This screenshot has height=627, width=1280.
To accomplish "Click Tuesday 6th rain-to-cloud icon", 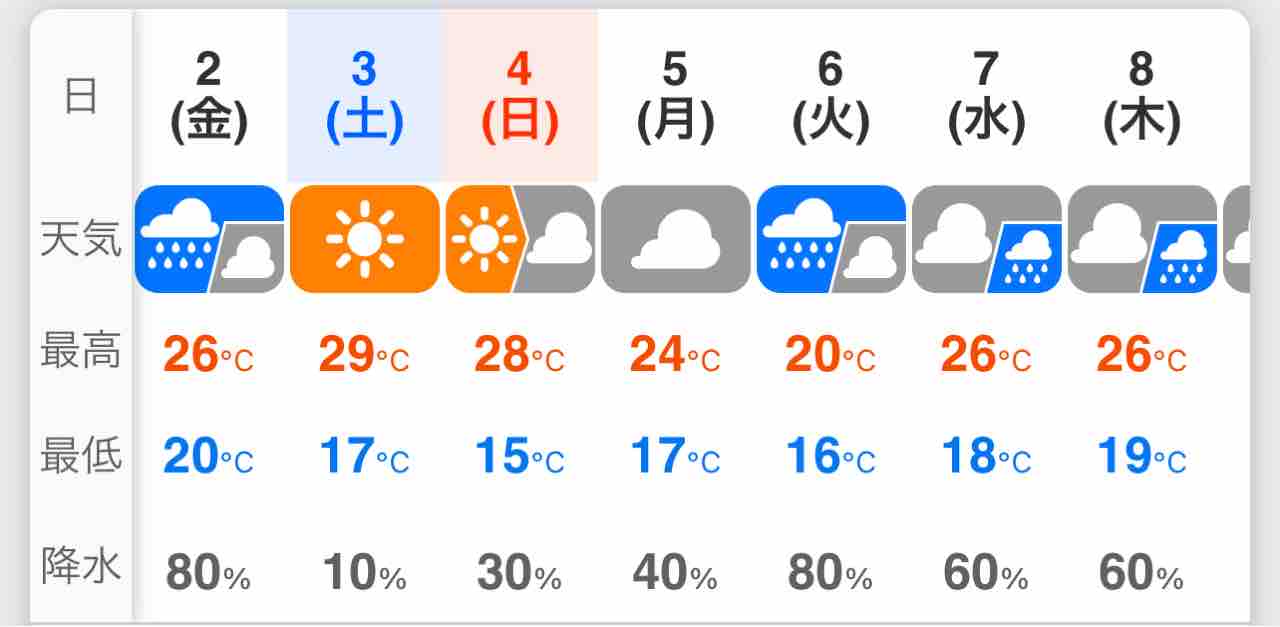I will [x=831, y=239].
